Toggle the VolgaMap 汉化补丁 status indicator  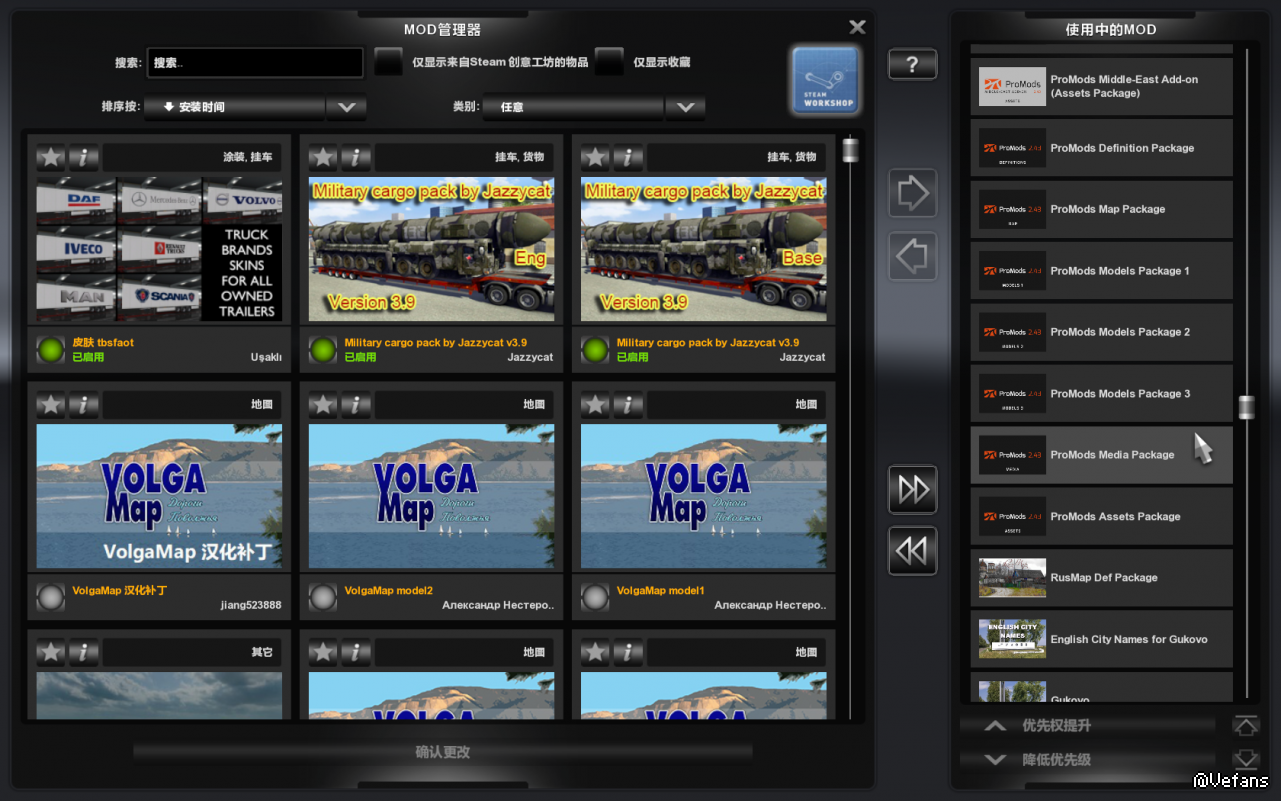click(x=51, y=597)
